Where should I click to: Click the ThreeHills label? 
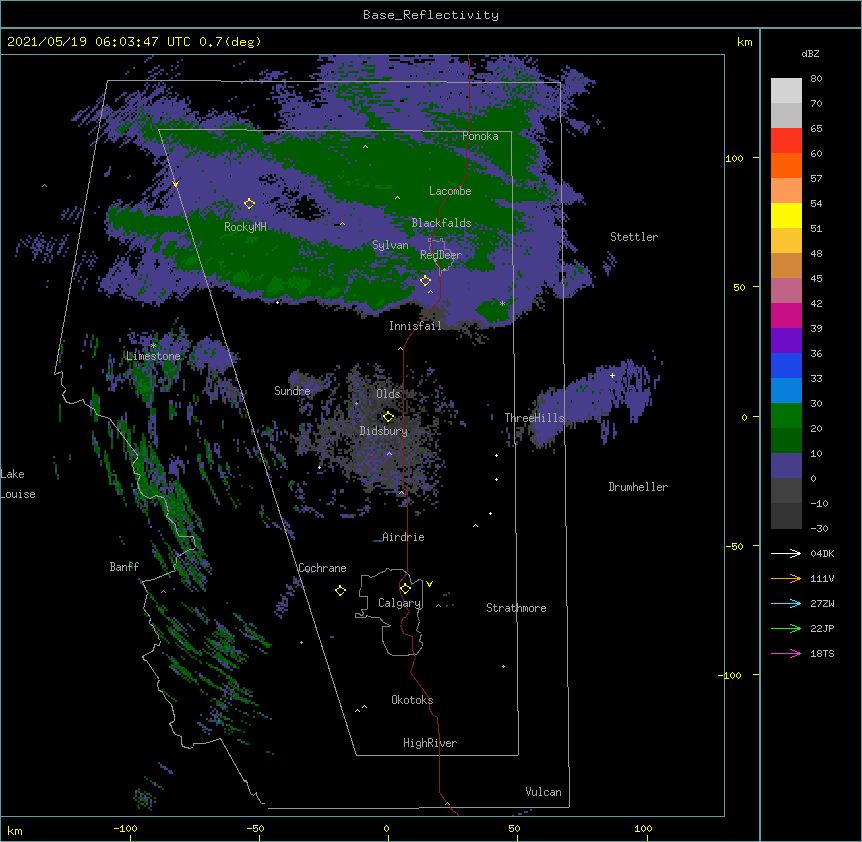534,418
